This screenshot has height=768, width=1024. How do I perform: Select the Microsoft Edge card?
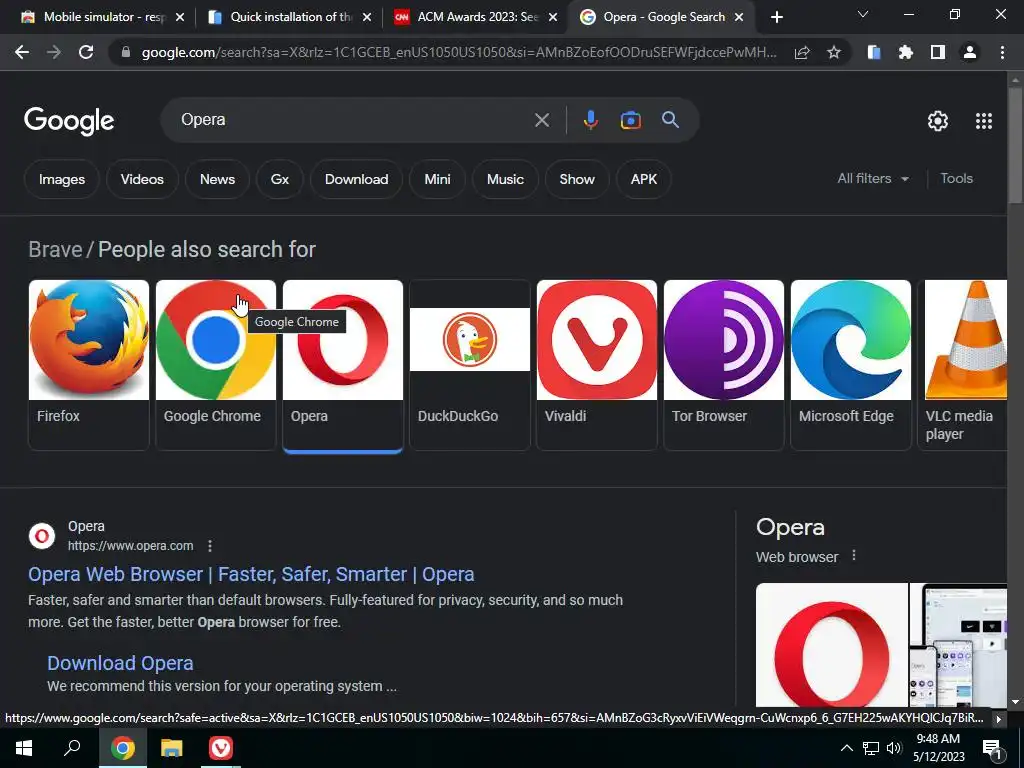click(x=850, y=364)
